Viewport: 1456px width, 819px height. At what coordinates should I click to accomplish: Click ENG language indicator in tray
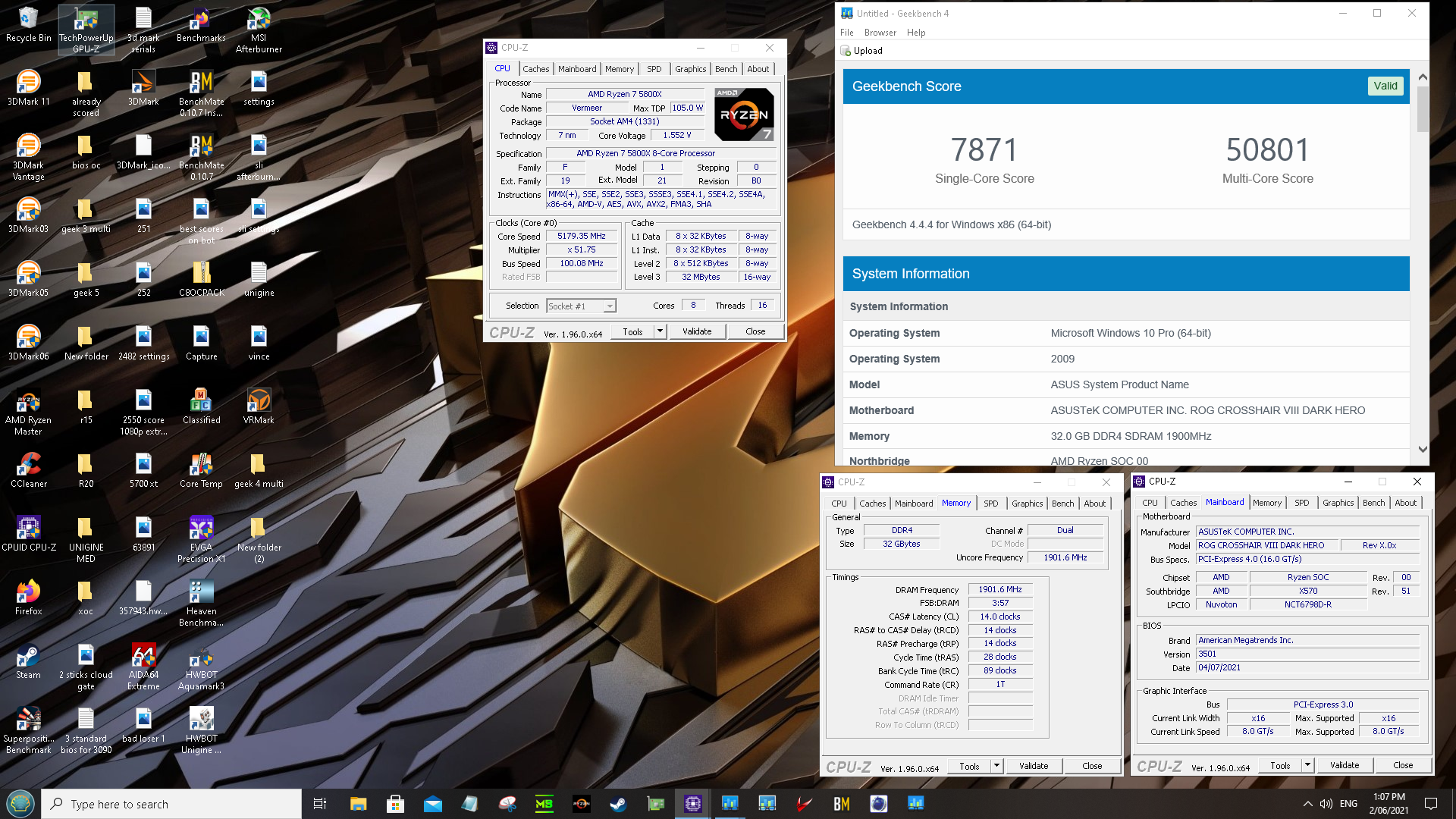1348,804
